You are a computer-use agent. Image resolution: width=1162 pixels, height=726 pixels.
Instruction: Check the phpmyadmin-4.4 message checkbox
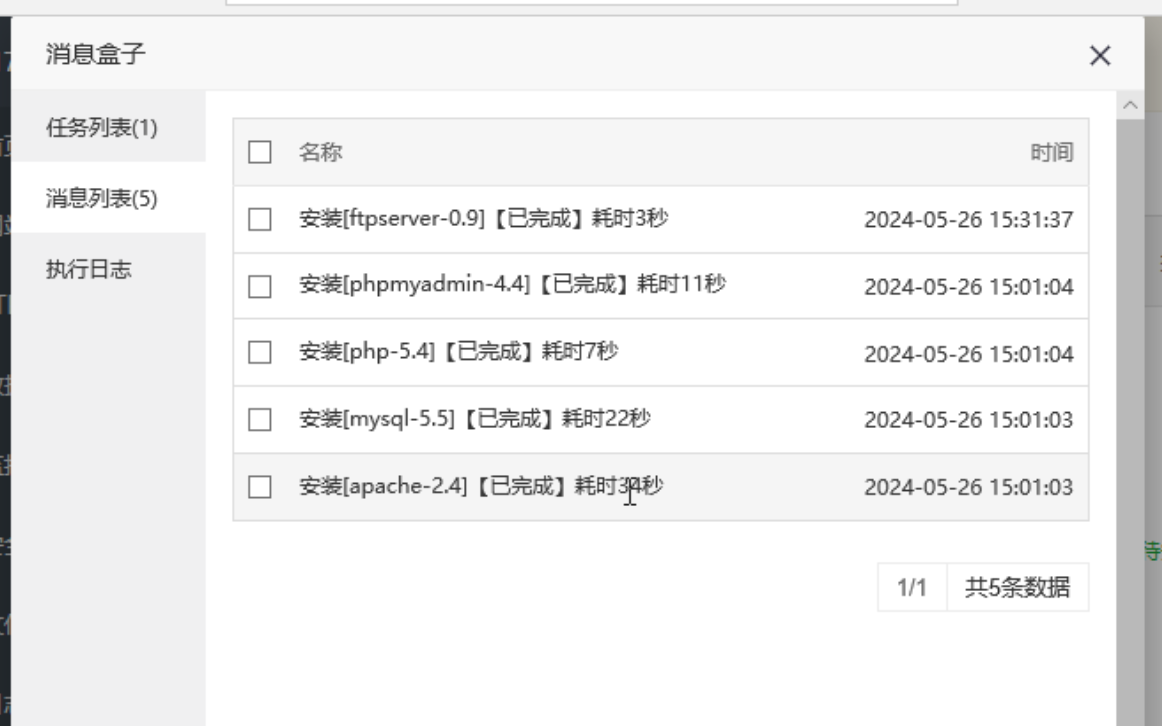click(x=259, y=286)
